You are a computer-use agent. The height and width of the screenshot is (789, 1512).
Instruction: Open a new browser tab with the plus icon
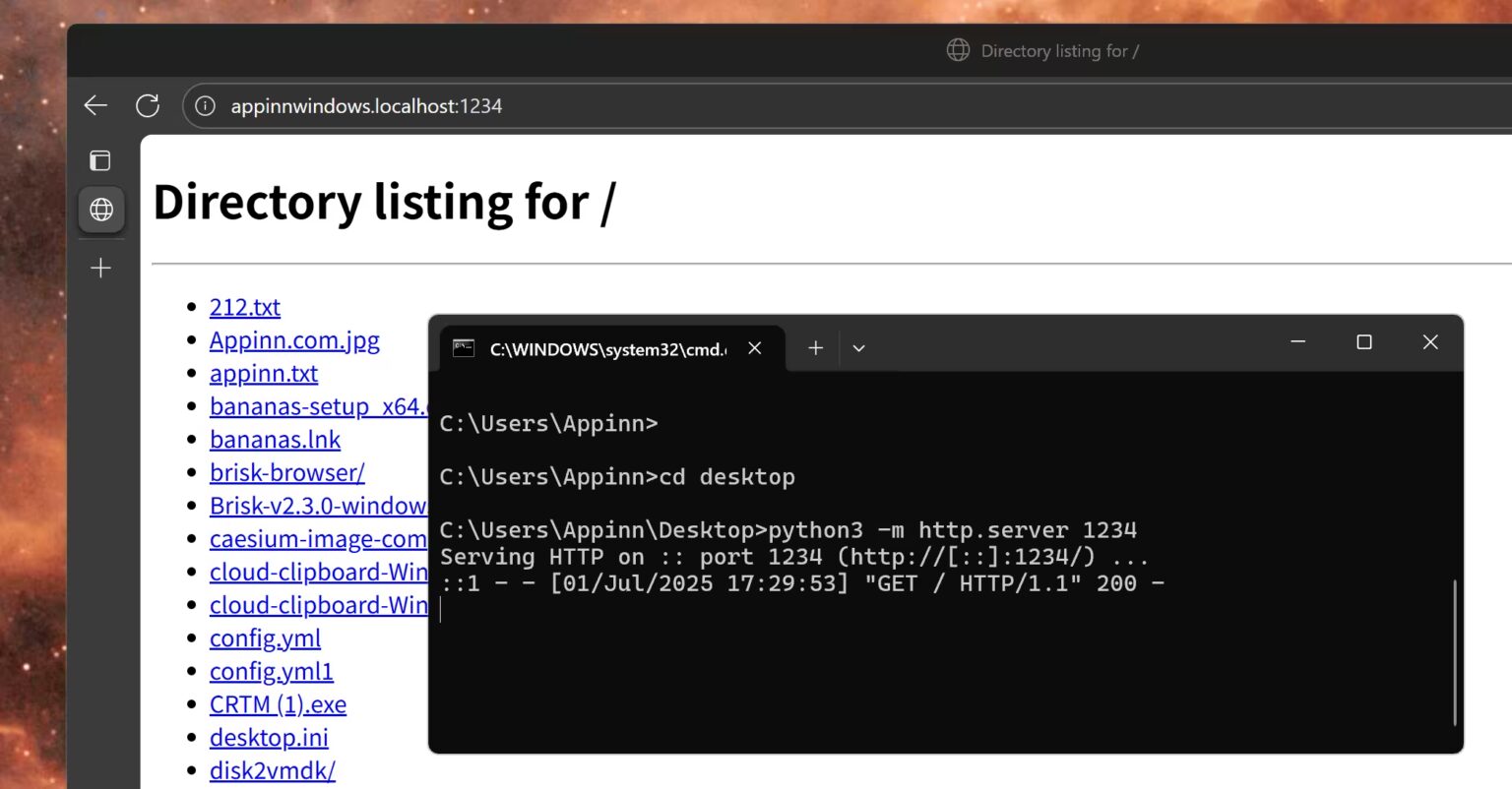pos(99,267)
